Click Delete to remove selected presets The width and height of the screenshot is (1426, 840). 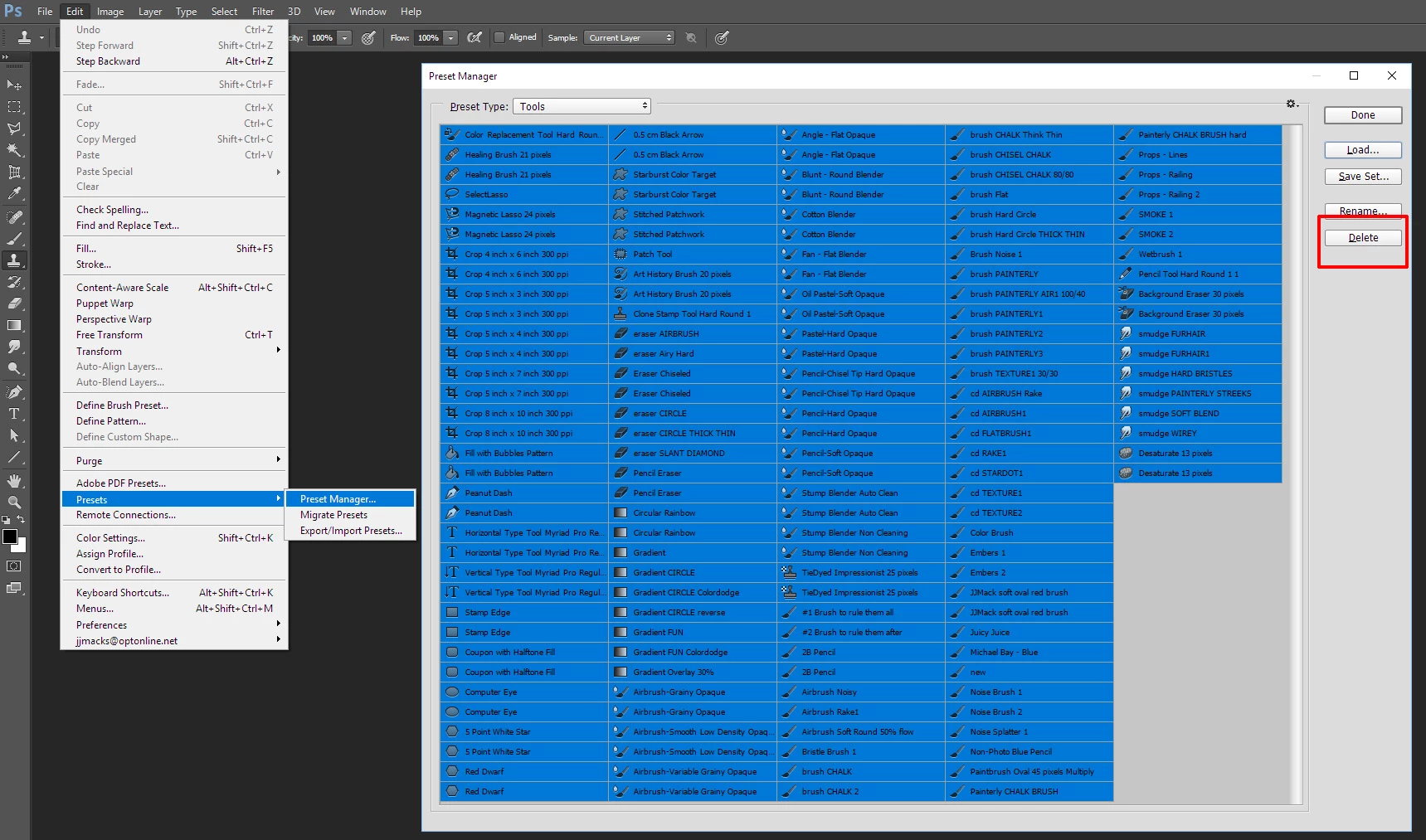tap(1363, 238)
